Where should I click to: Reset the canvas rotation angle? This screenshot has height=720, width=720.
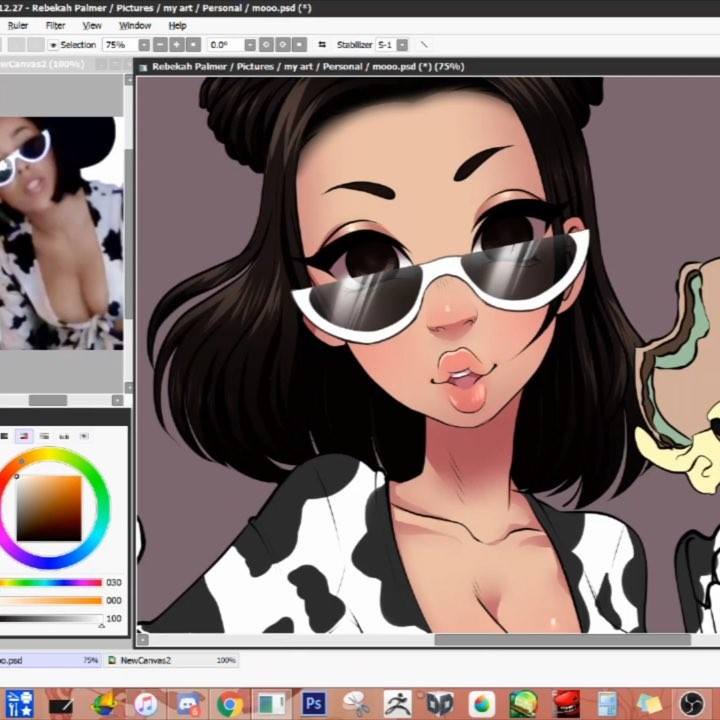[299, 45]
